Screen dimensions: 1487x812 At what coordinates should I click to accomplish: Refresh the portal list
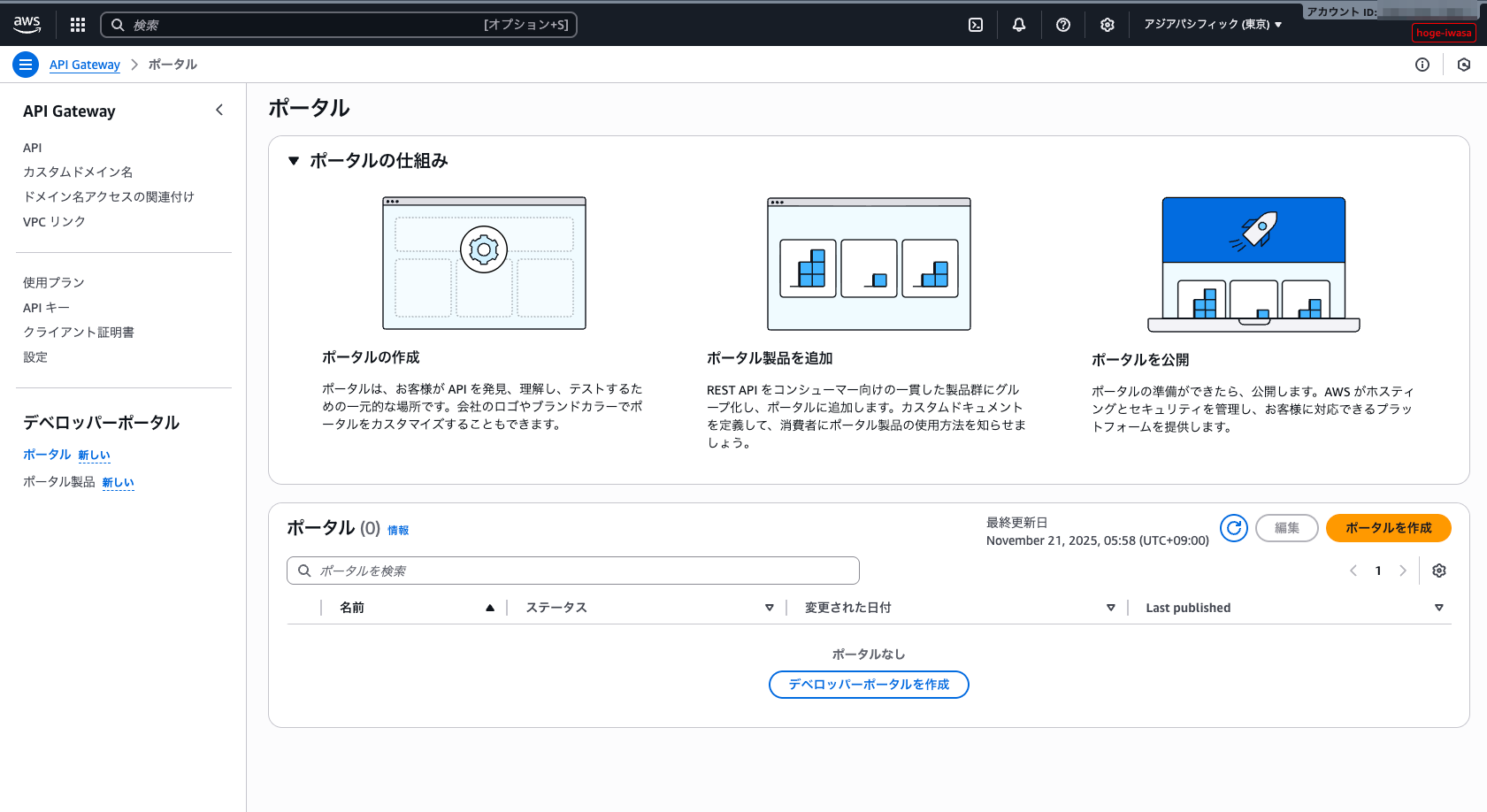click(x=1234, y=528)
